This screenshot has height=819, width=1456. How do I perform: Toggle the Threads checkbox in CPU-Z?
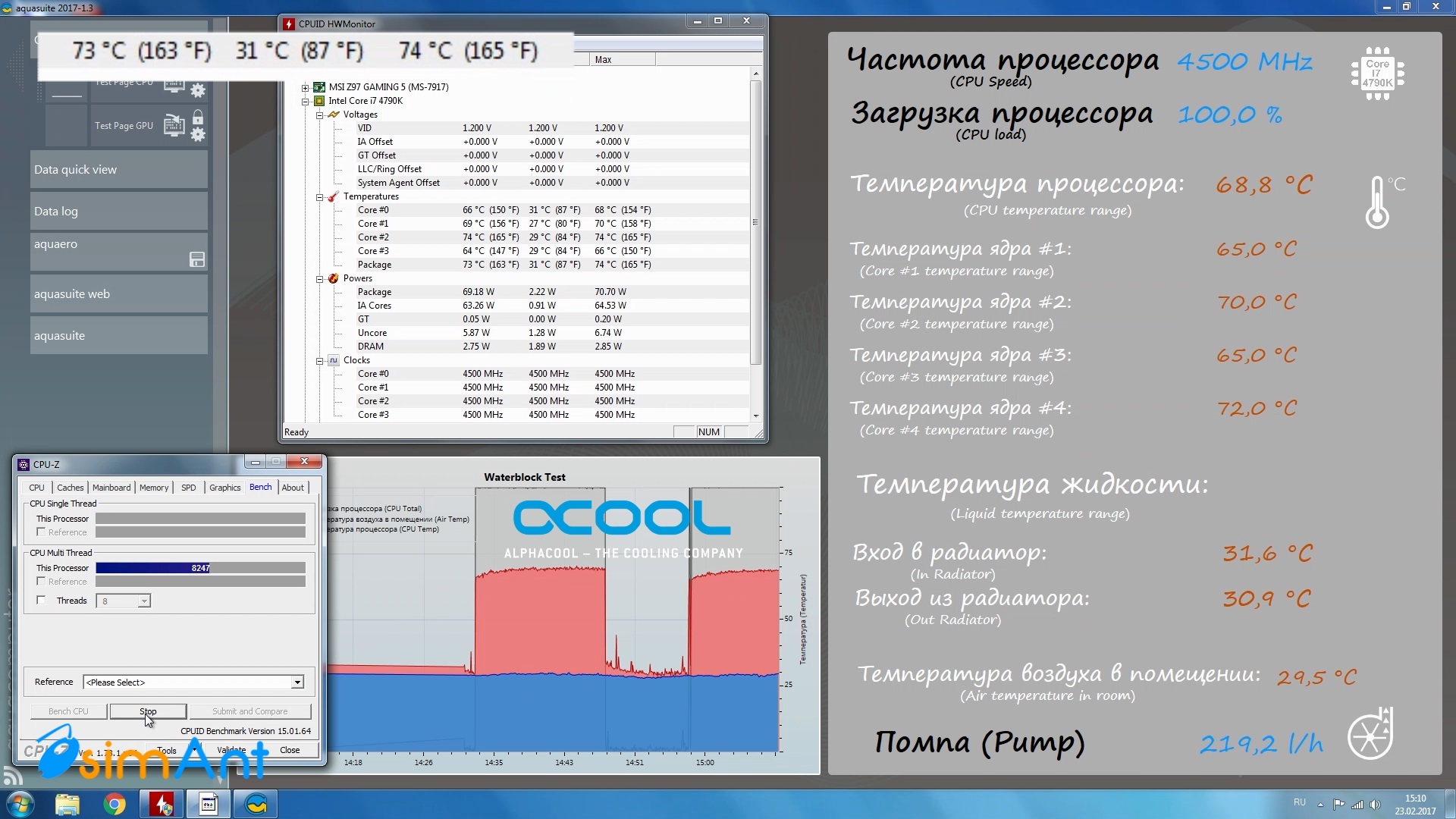(42, 600)
